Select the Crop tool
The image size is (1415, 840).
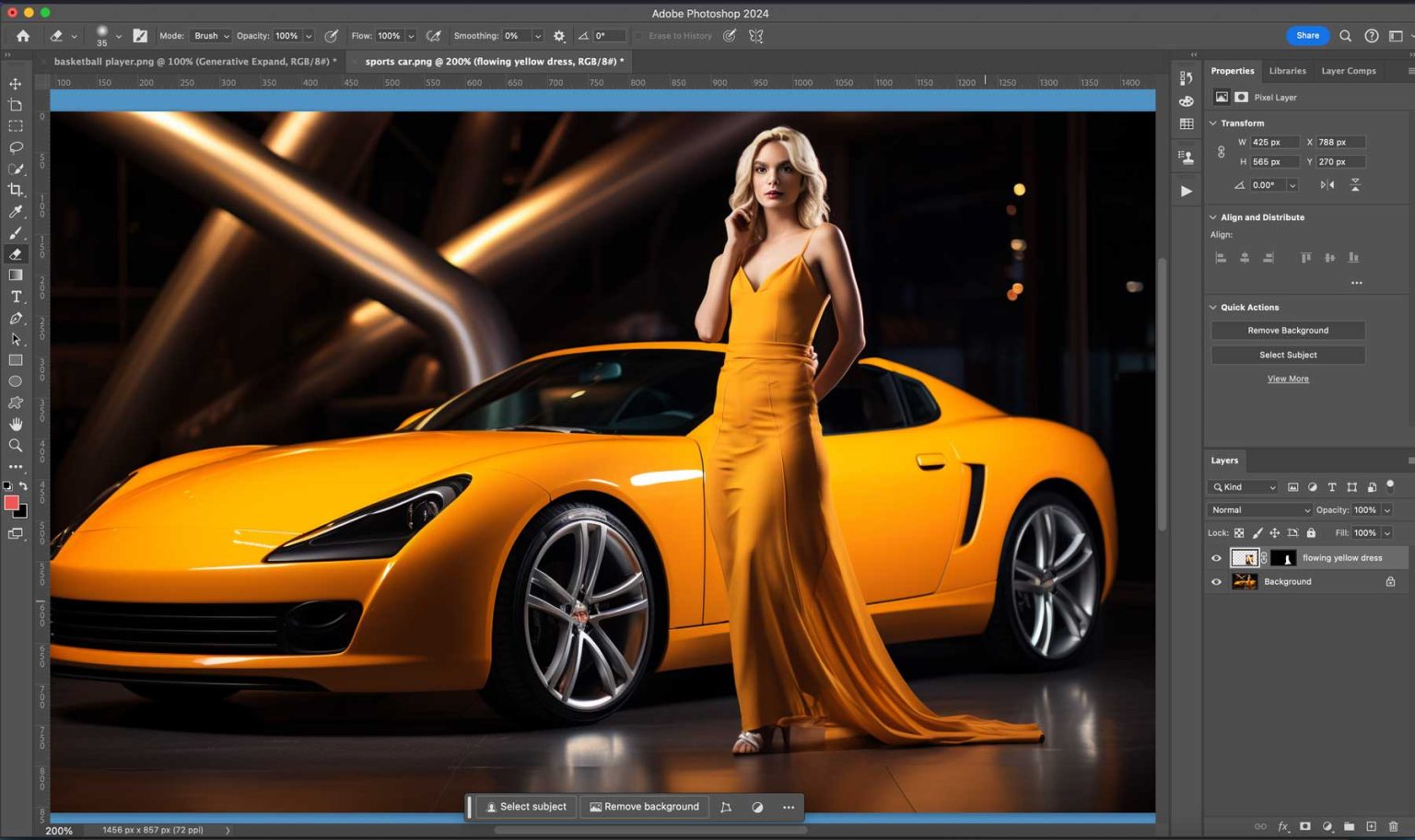click(15, 190)
